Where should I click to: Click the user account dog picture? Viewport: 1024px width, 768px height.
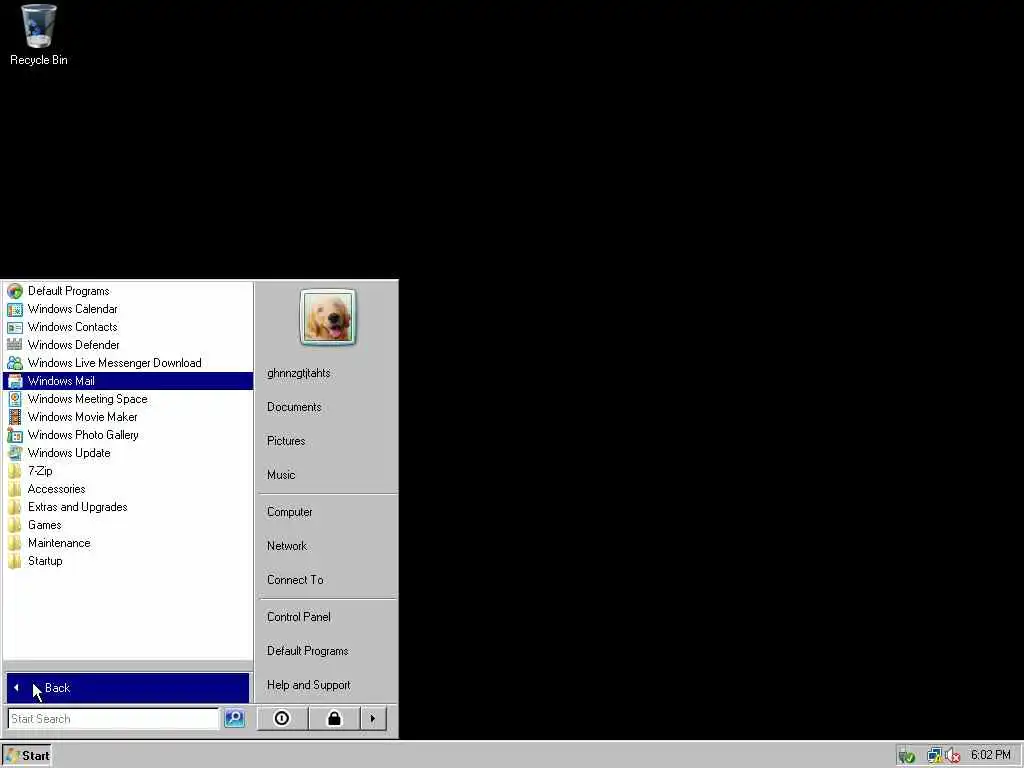click(328, 317)
